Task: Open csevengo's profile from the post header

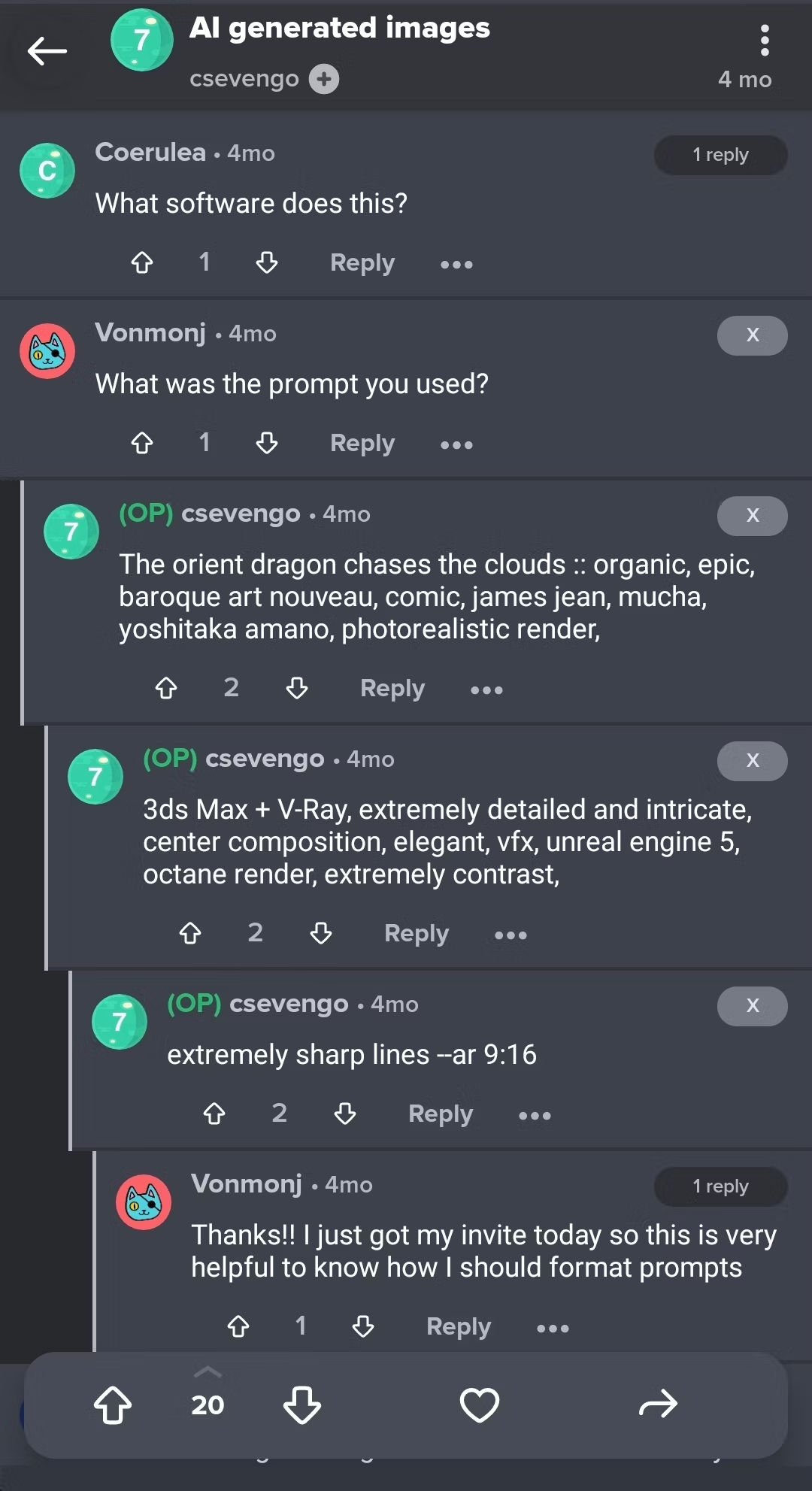Action: (x=244, y=79)
